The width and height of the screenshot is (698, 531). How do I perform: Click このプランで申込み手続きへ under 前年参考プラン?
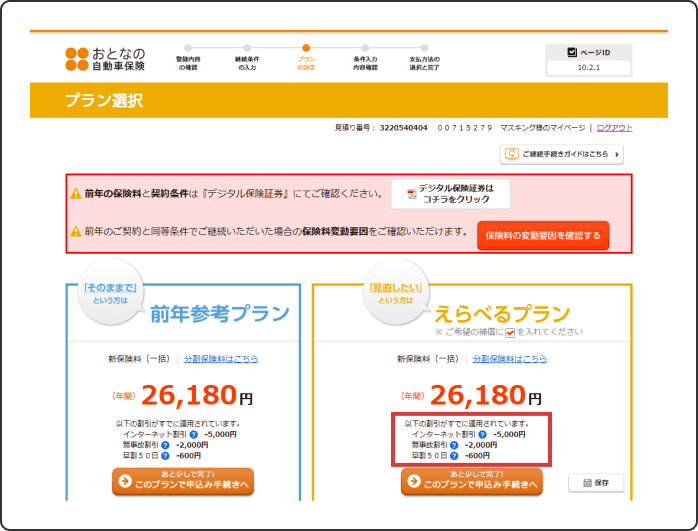pos(183,481)
